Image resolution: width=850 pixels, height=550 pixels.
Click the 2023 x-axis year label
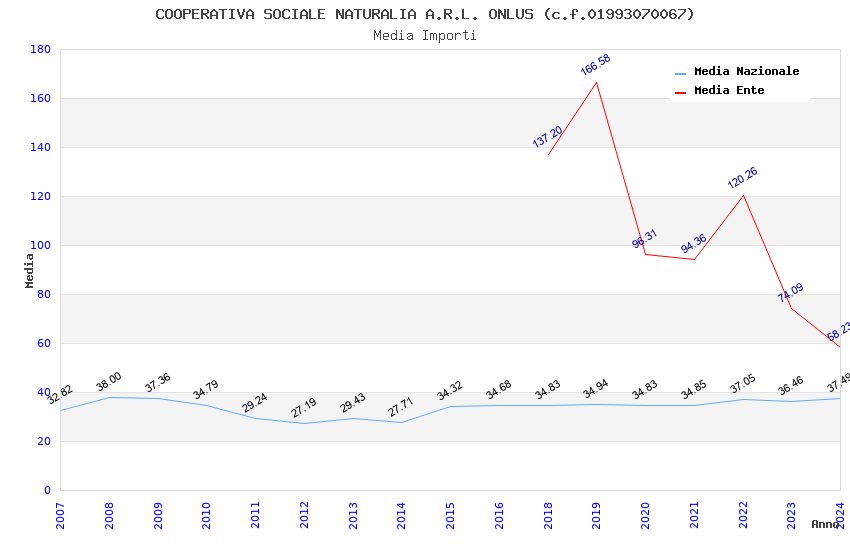point(791,515)
